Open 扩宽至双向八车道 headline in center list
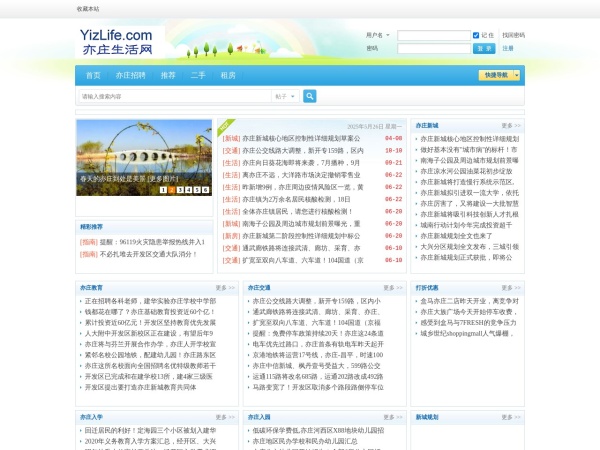Viewport: 600px width, 450px height. pyautogui.click(x=303, y=260)
